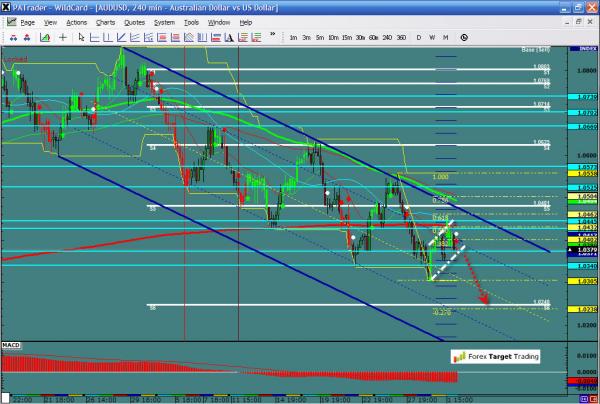Open the Quotes dropdown menu
Screen dimensions: 600x404
click(x=135, y=21)
